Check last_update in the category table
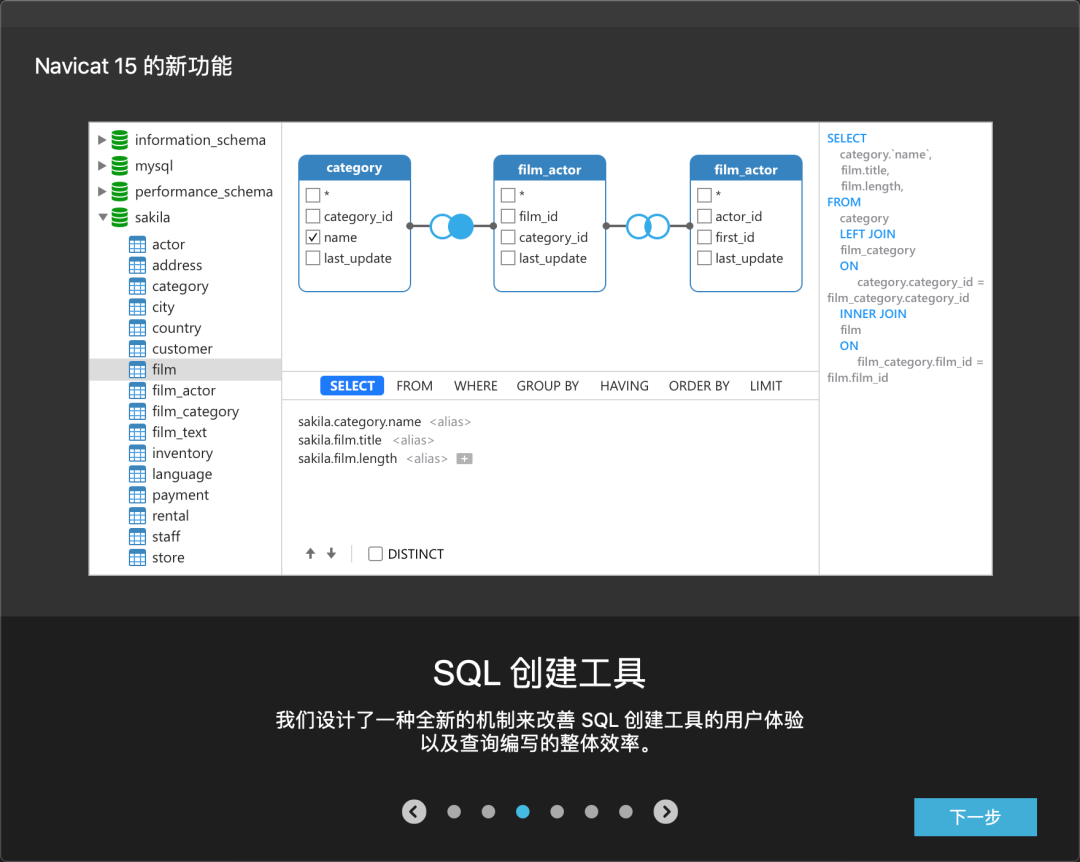 313,258
